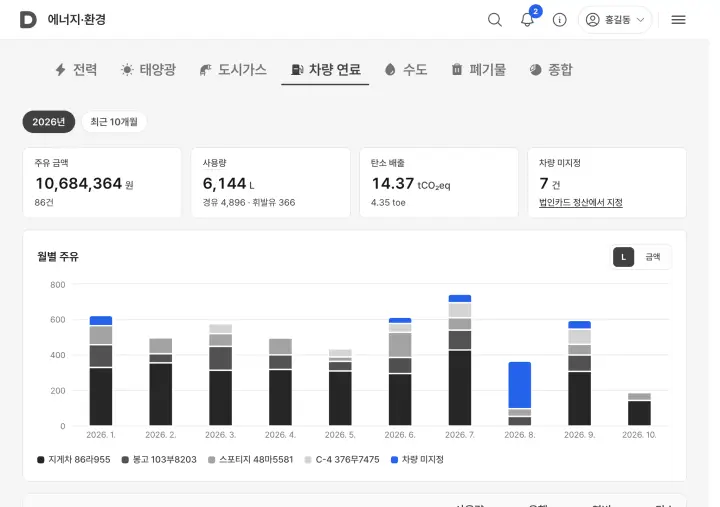Toggle legend 봉고 103부8203 swatch
Viewport: 720px width, 507px height.
(125, 460)
